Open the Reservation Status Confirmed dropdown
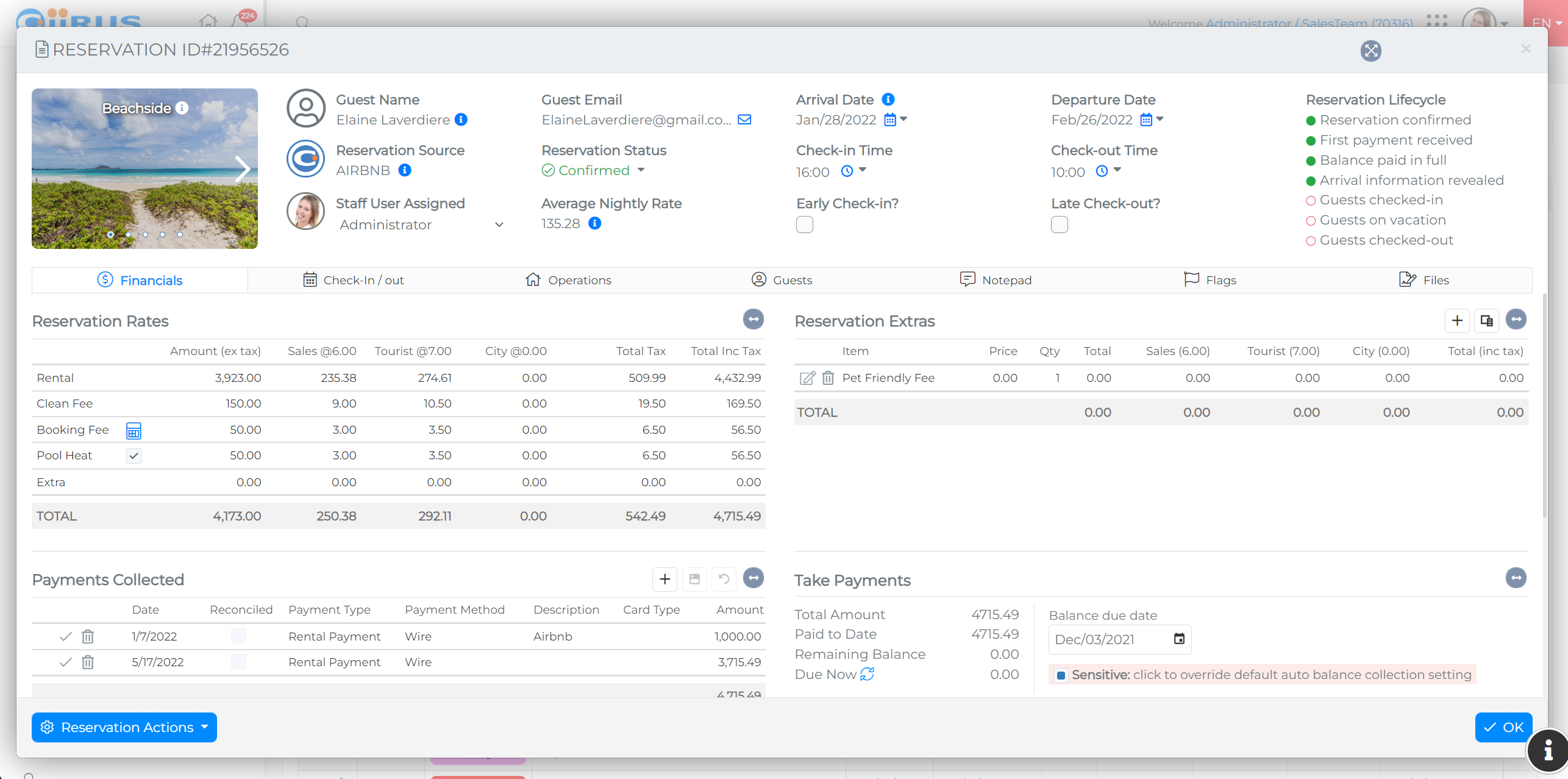 (641, 170)
